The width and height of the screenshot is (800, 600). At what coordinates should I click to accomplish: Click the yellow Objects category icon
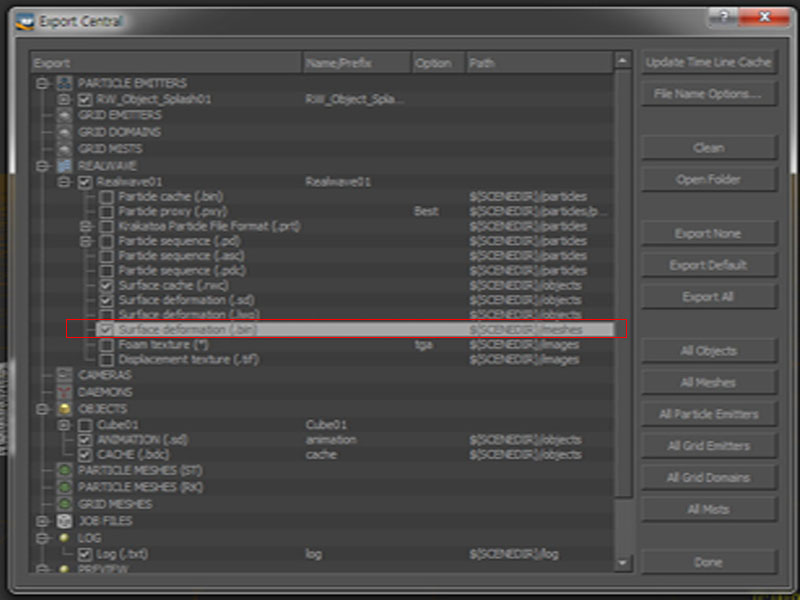coord(64,409)
